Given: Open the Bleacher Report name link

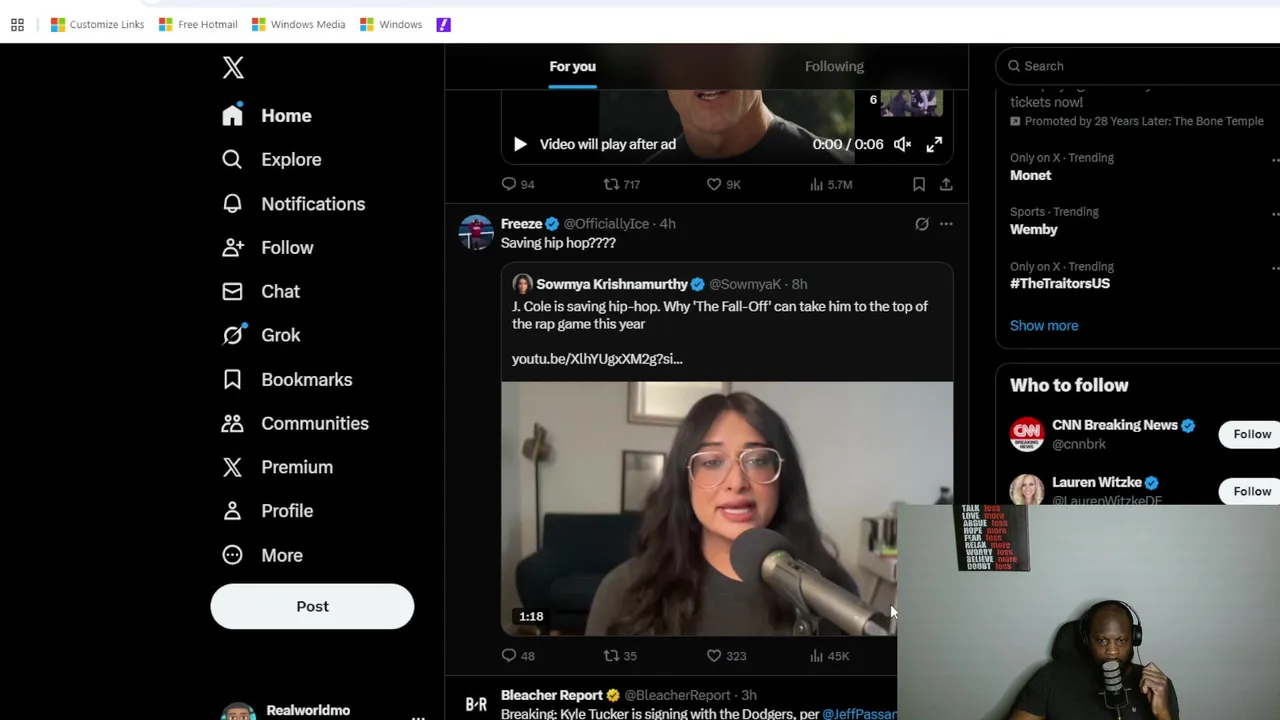Looking at the screenshot, I should 552,695.
